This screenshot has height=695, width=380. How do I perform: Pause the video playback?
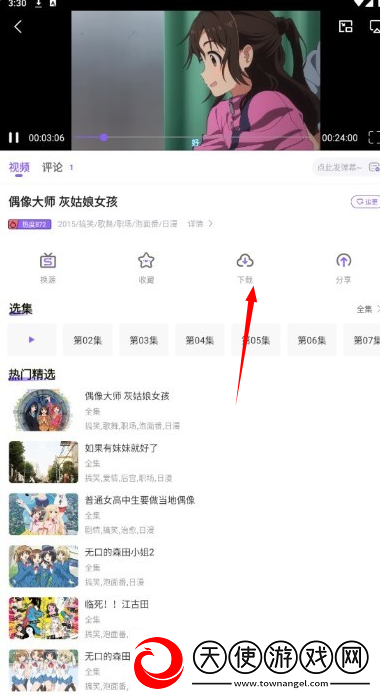click(x=14, y=138)
